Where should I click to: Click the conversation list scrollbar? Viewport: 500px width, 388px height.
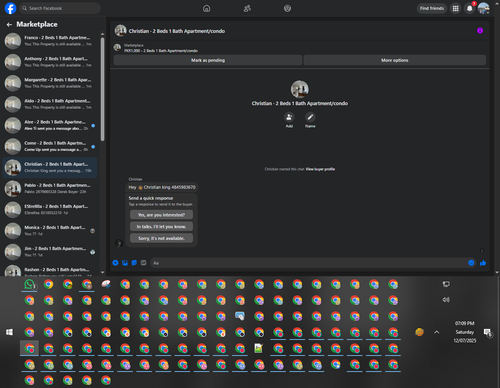click(102, 89)
